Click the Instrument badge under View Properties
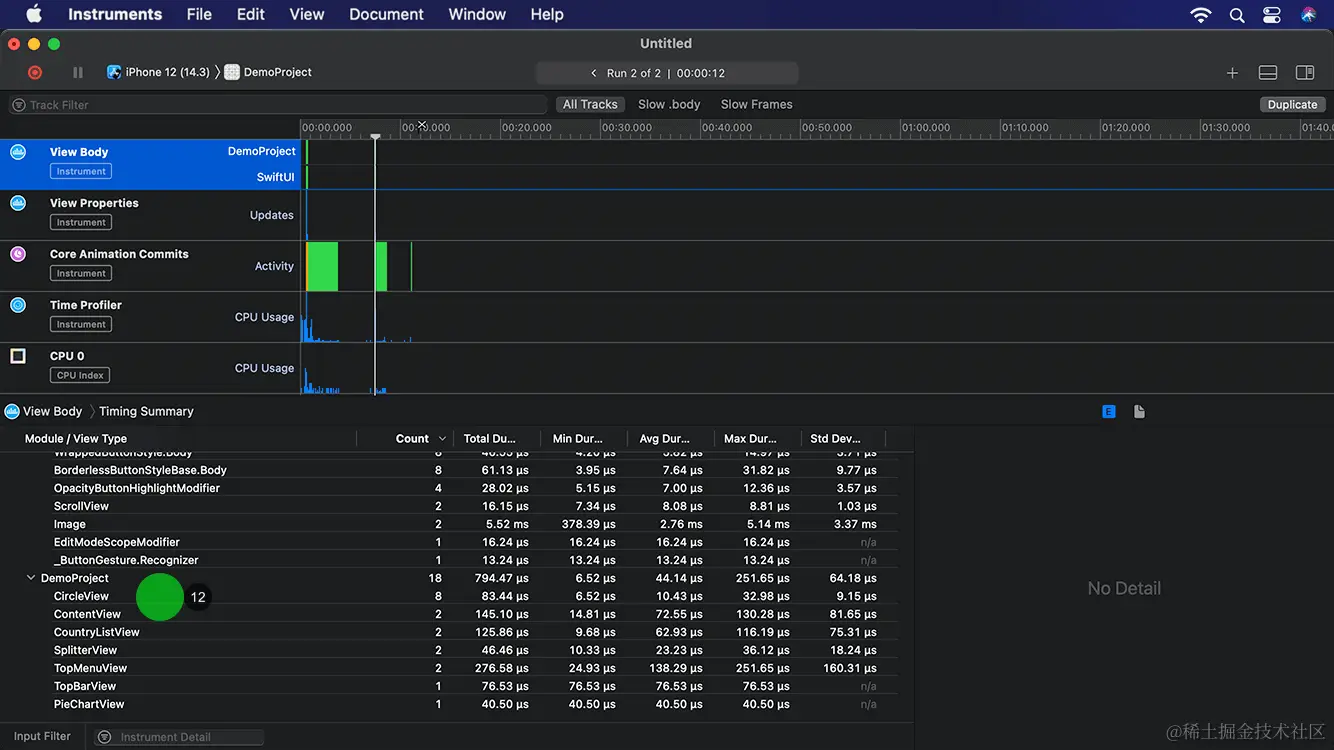 coord(81,223)
